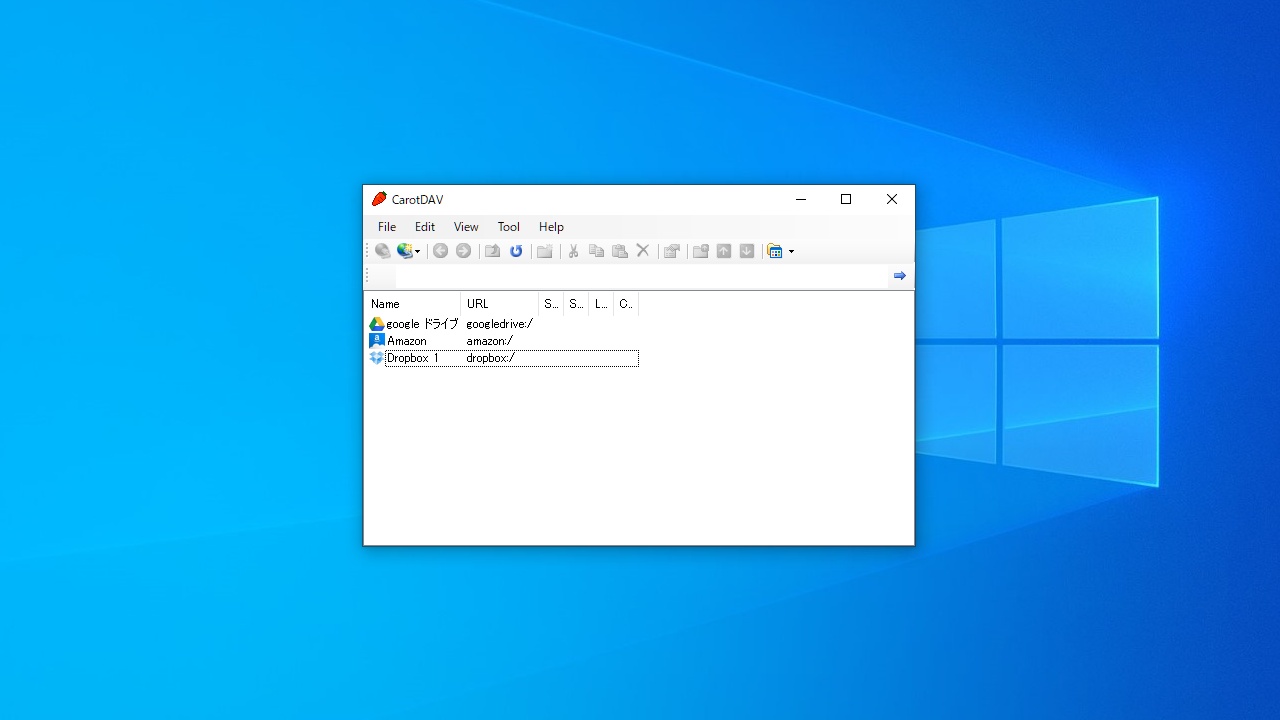The width and height of the screenshot is (1280, 720).
Task: Click the folder with up-arrow icon
Action: click(700, 251)
